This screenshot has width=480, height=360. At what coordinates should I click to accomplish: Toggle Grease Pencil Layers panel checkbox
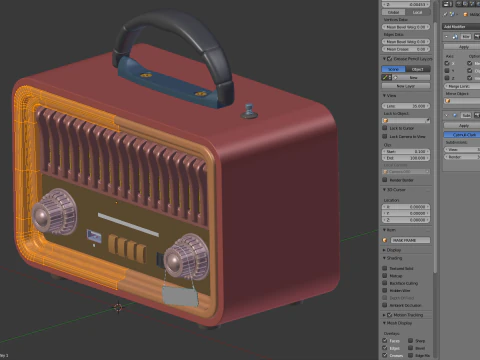[x=389, y=59]
